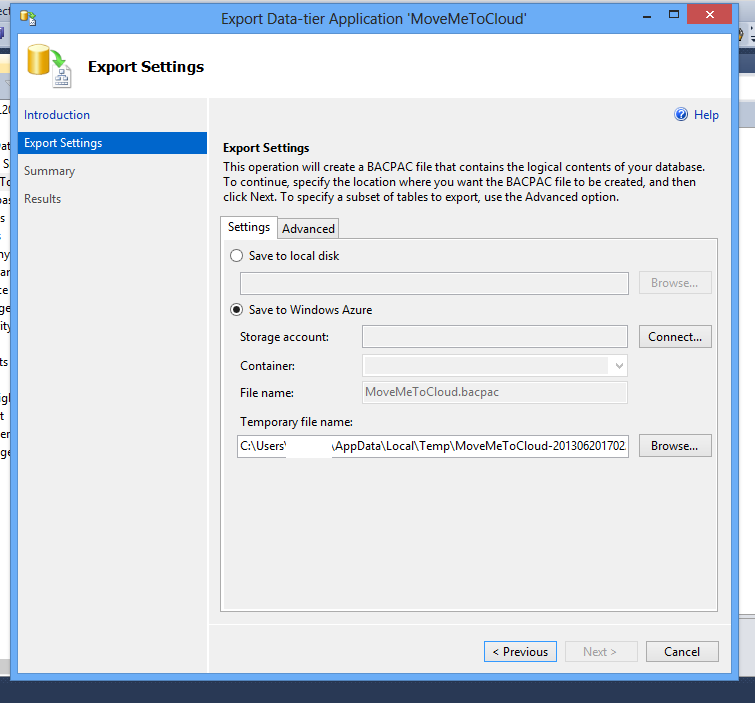Viewport: 755px width, 703px height.
Task: Click the Temporary file name text field
Action: coord(432,446)
